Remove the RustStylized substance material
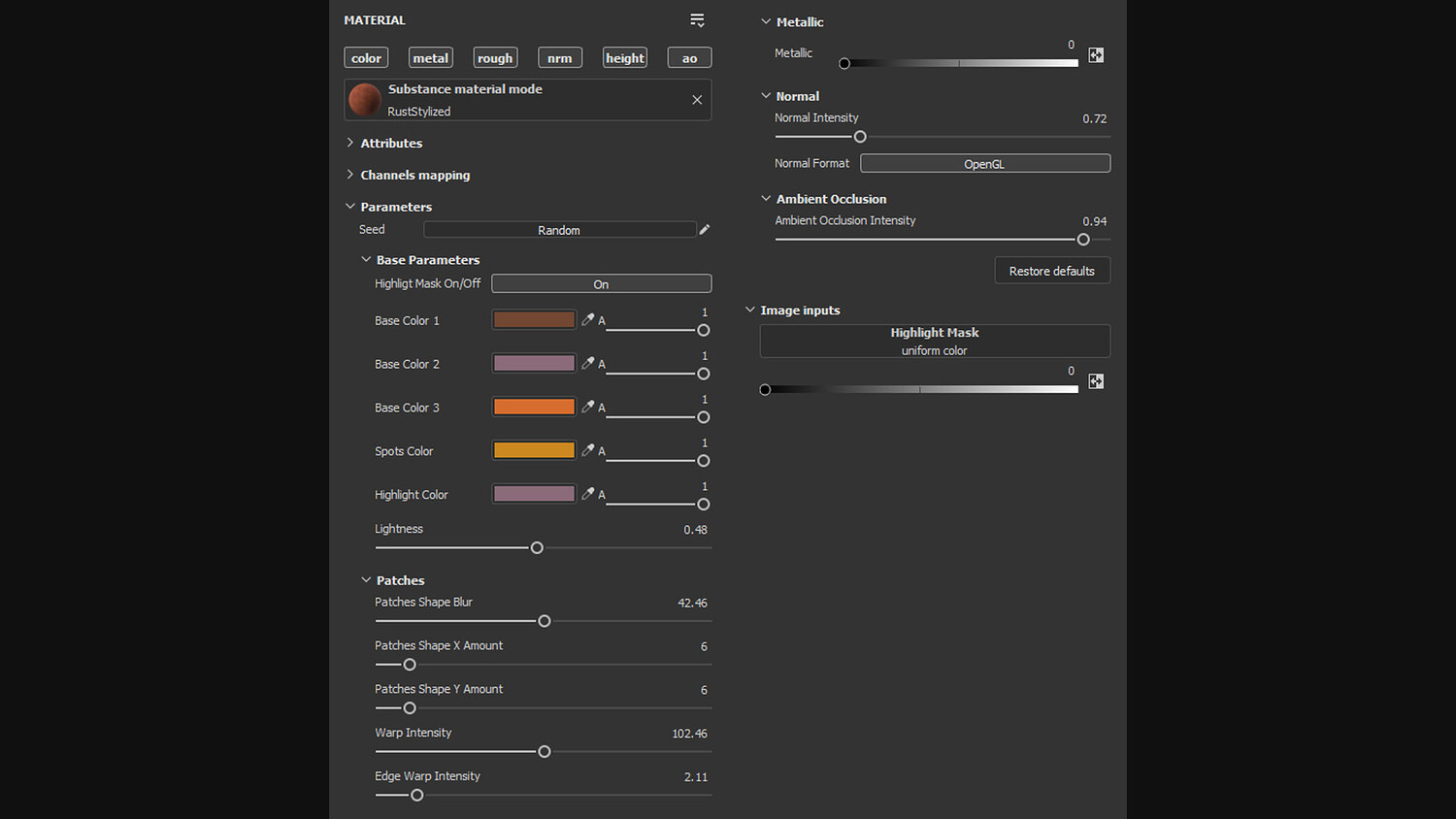Screen dimensions: 1456x819 697,100
